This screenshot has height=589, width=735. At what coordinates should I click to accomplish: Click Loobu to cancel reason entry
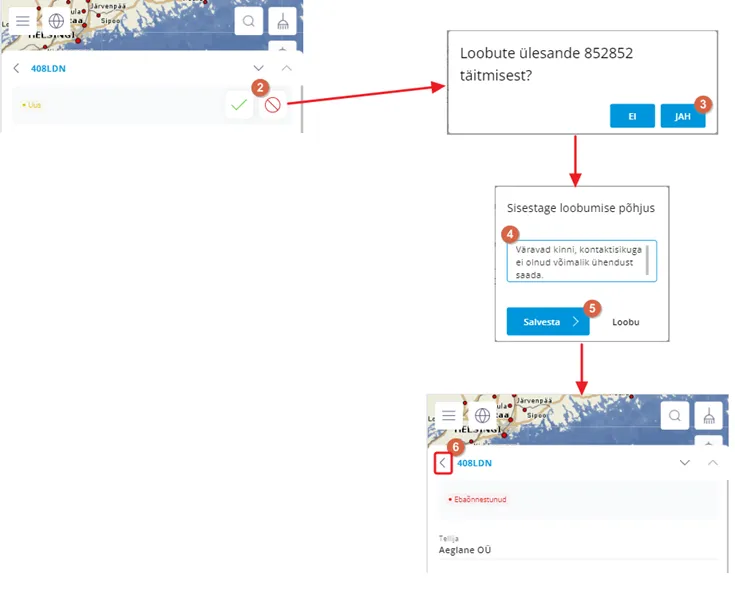tap(625, 322)
